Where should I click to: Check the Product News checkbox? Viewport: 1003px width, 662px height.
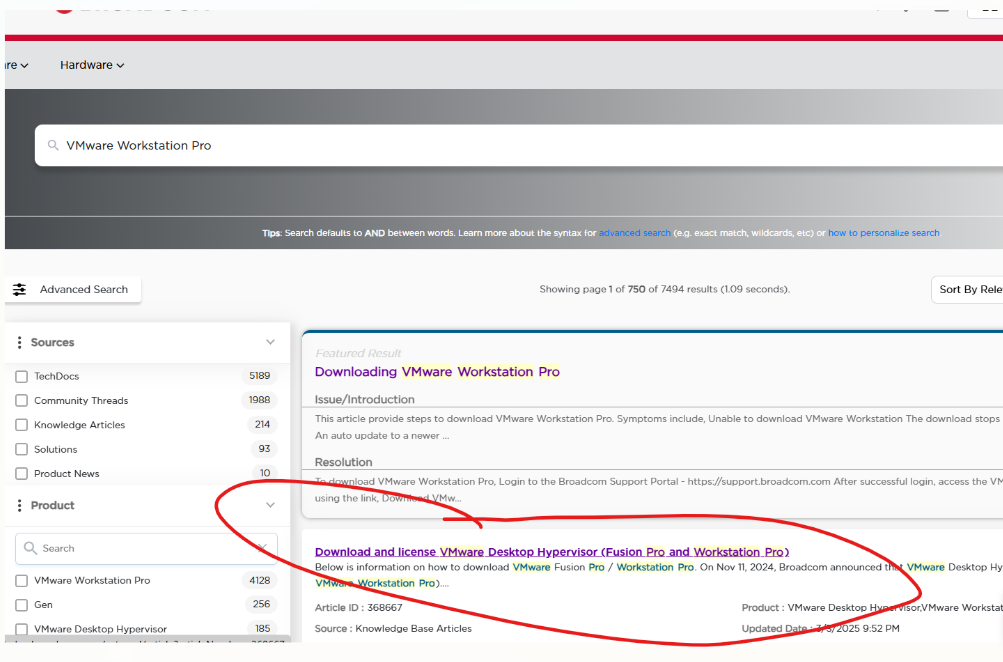pyautogui.click(x=21, y=473)
